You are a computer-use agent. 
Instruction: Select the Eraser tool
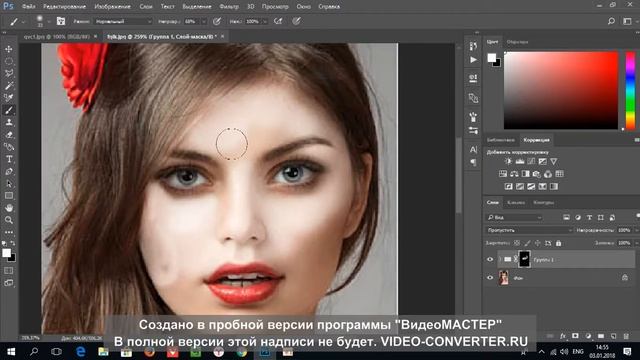click(9, 135)
